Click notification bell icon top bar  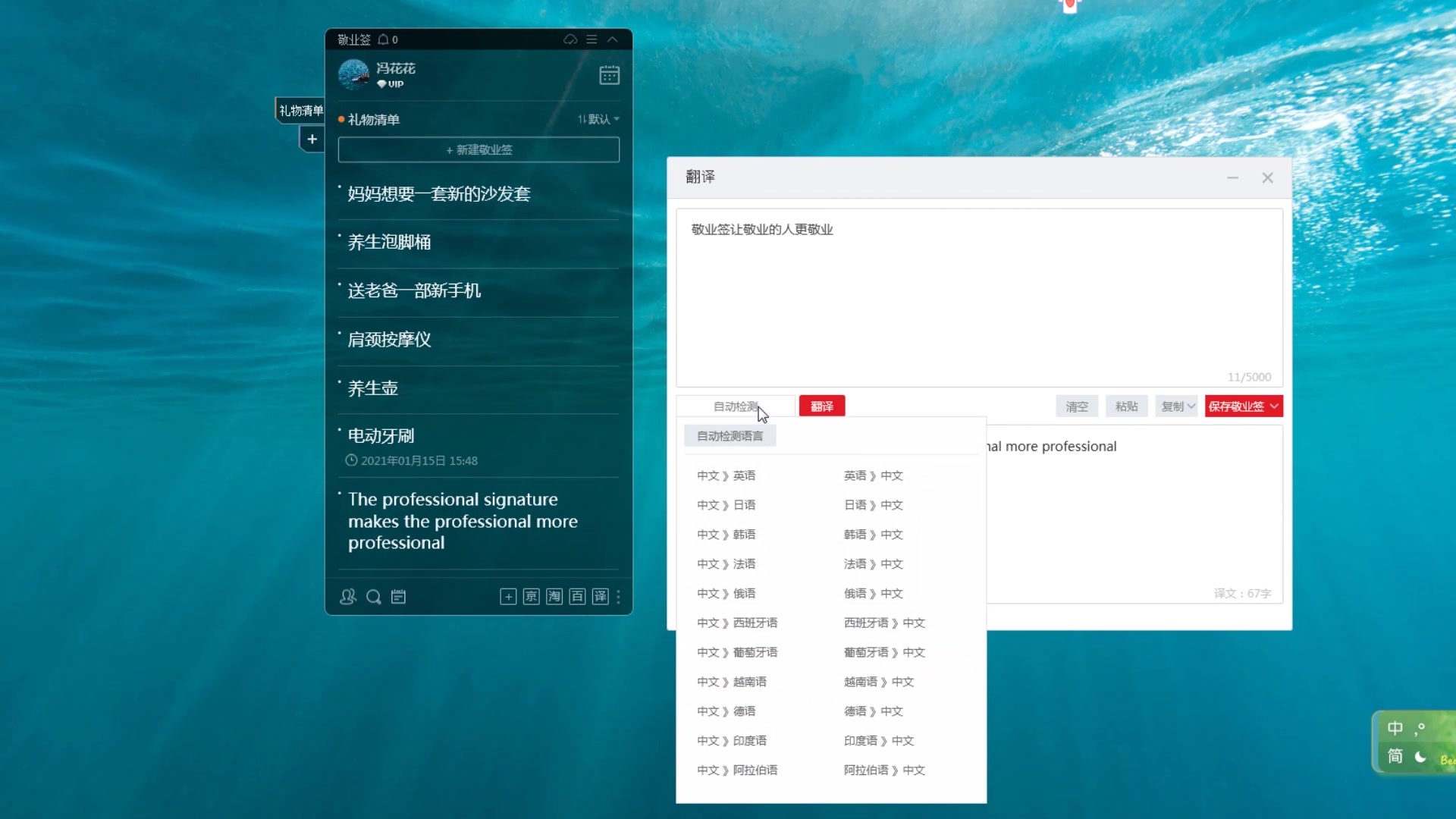coord(384,39)
